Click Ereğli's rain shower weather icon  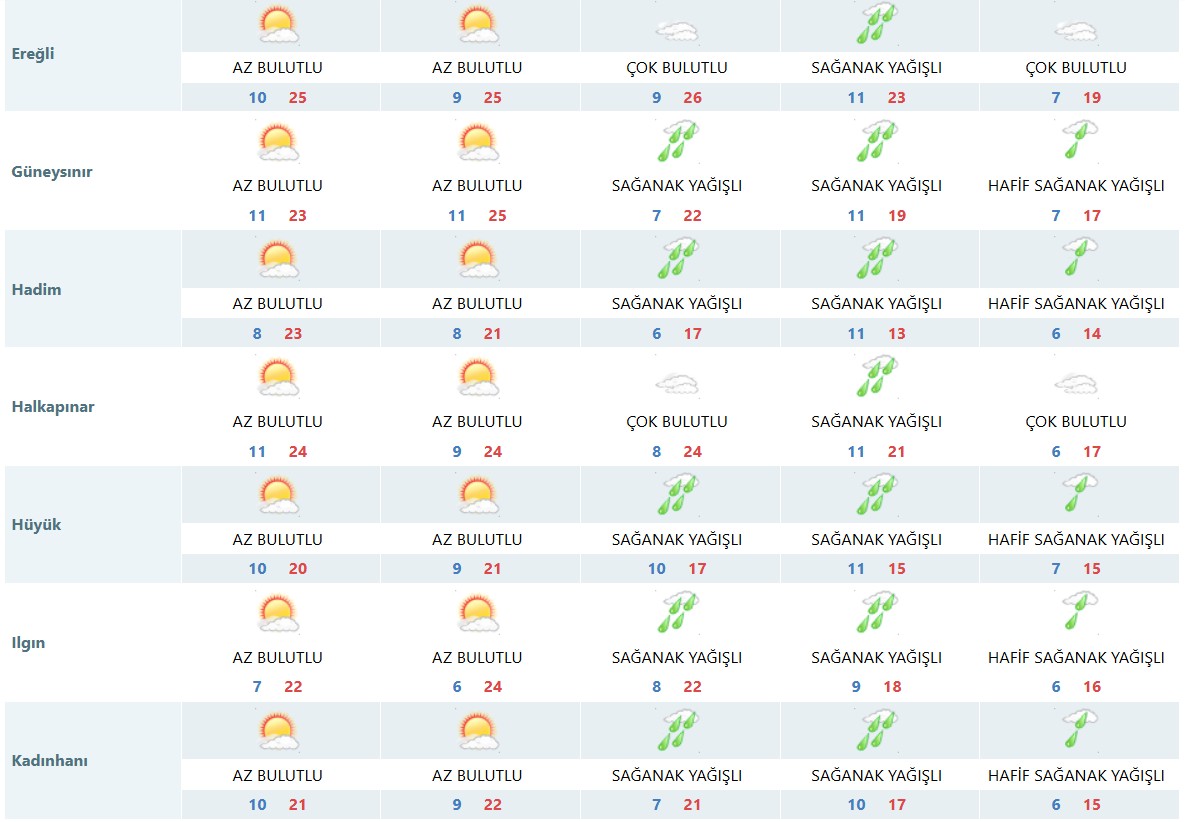[877, 25]
